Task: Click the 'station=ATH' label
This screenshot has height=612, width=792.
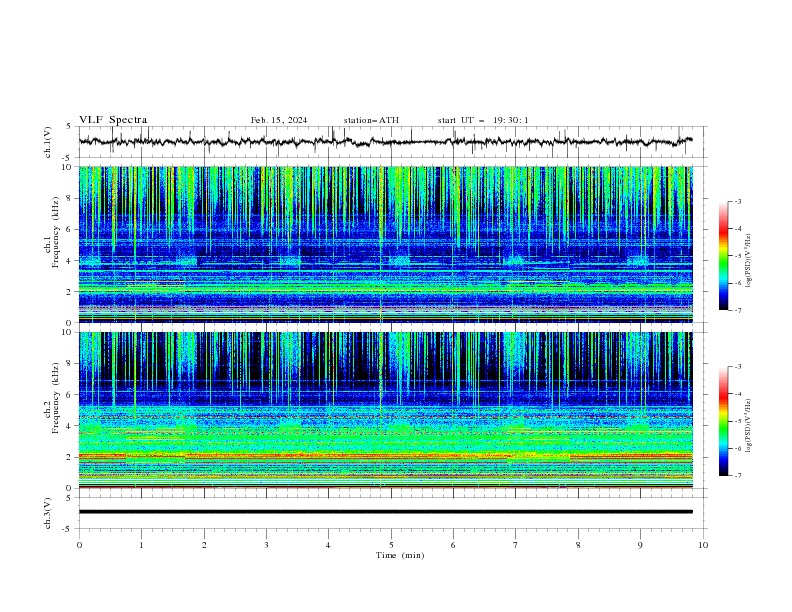Action: (x=371, y=120)
